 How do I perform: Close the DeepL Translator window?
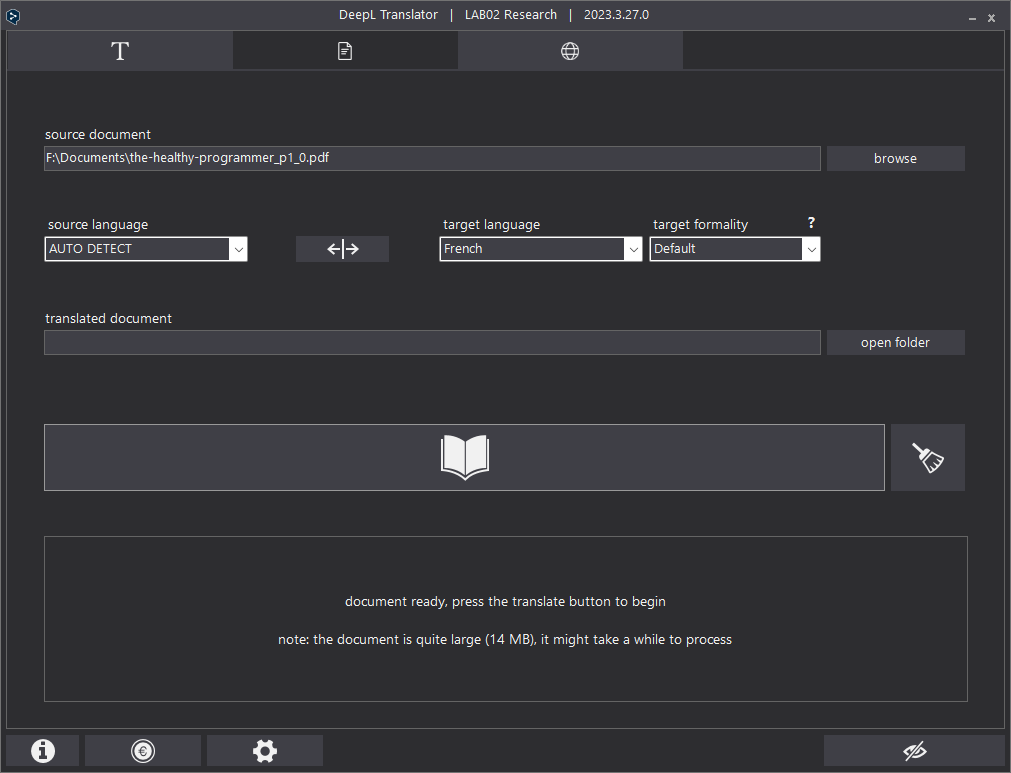pos(992,19)
